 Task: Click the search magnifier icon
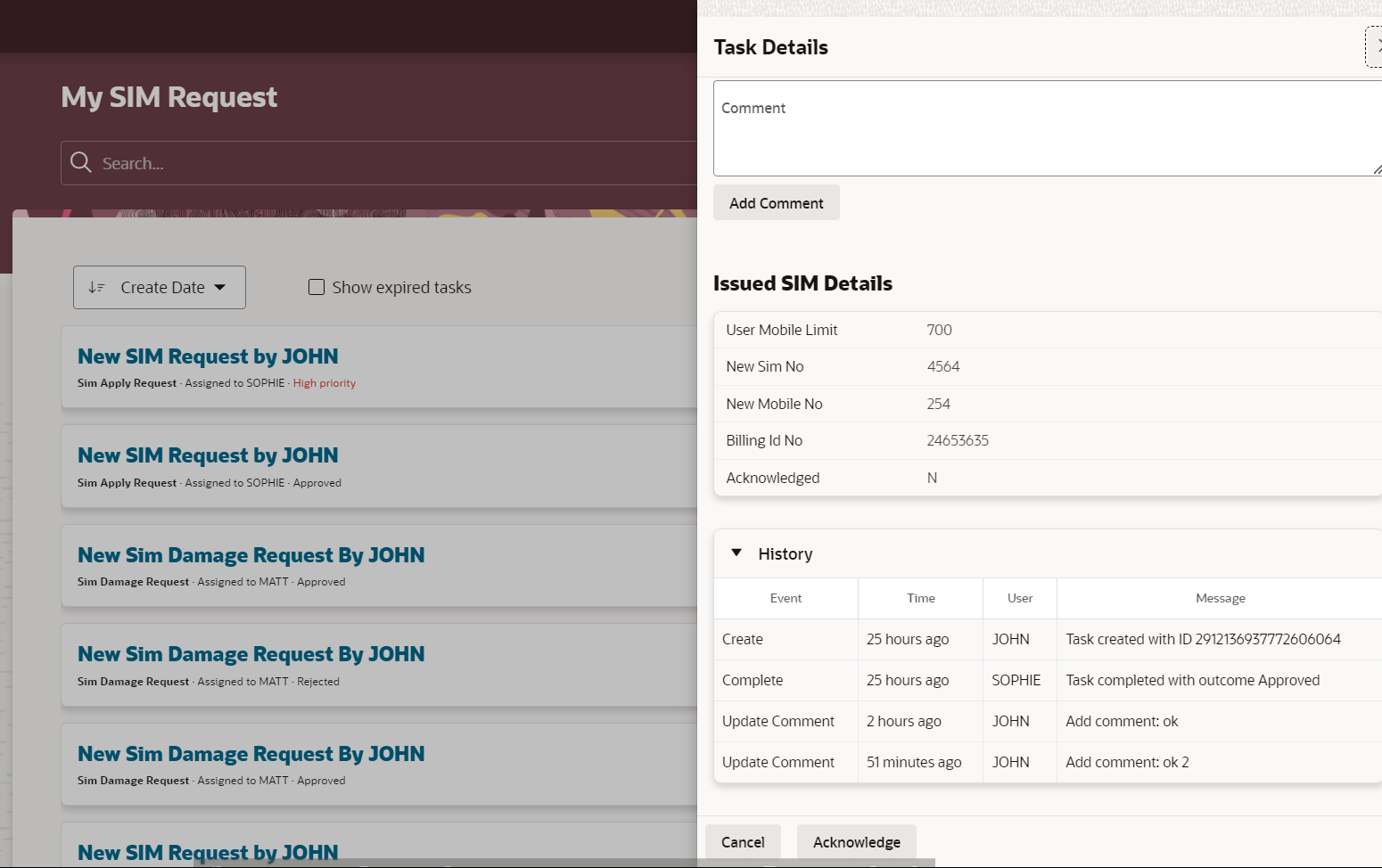coord(81,162)
